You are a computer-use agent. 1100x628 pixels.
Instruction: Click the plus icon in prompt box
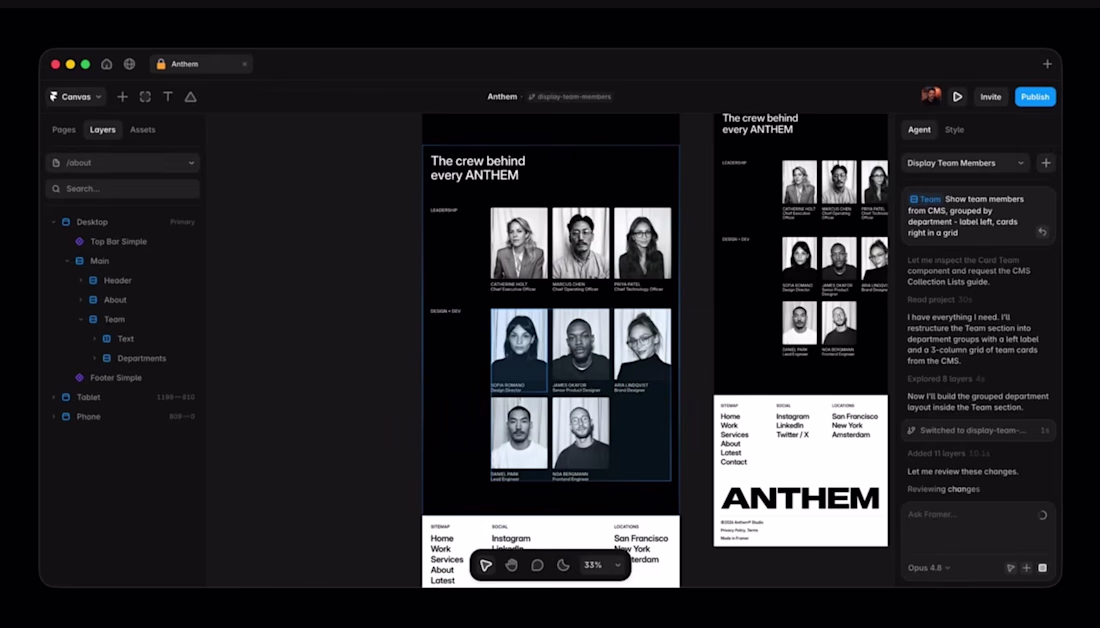pos(1026,568)
